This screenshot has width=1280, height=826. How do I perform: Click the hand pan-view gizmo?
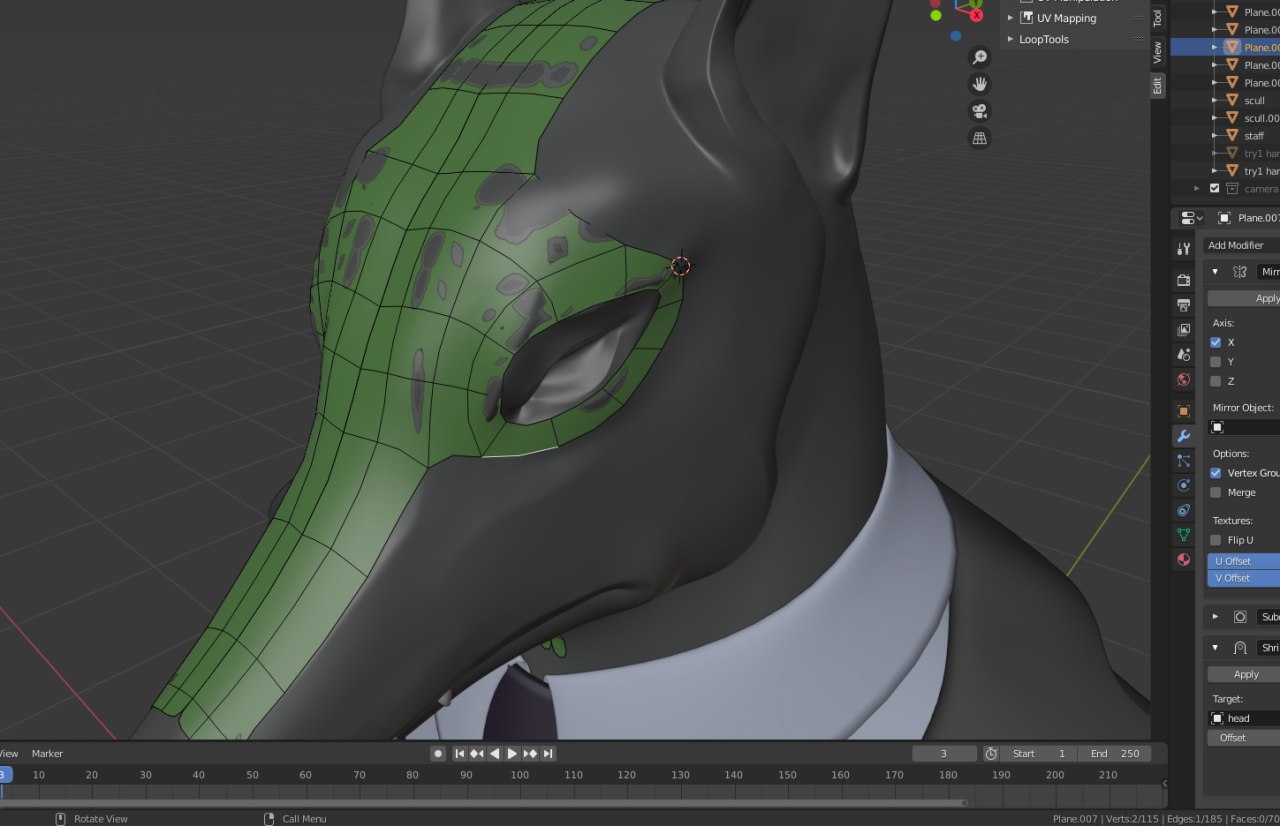point(980,84)
